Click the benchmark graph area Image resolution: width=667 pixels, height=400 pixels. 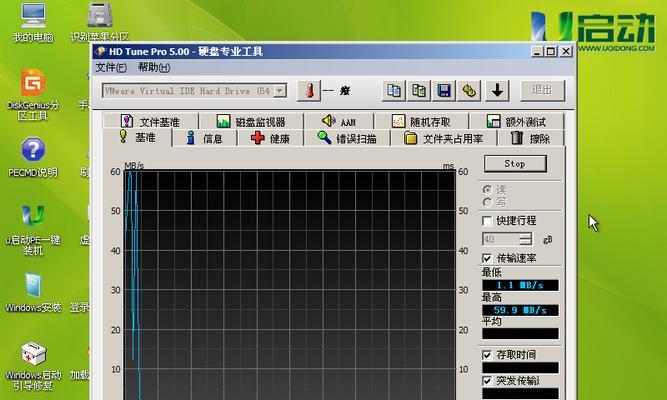pyautogui.click(x=290, y=284)
